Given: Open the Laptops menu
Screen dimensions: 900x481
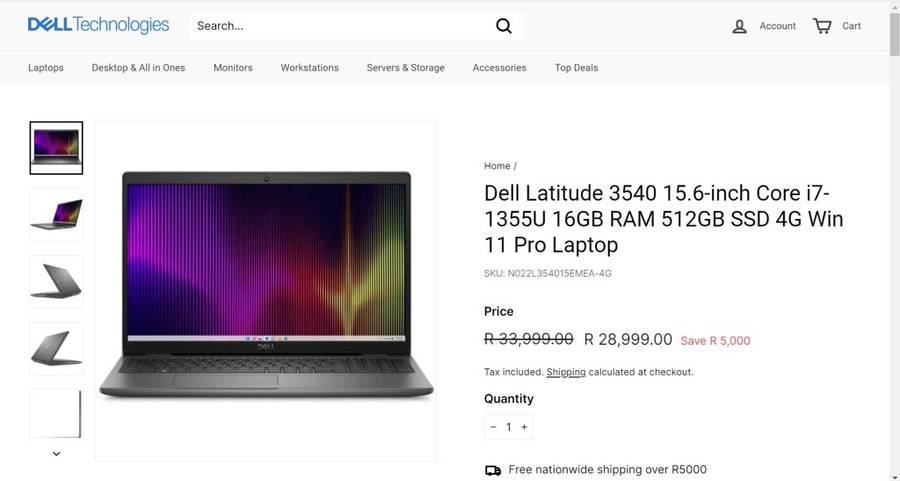Looking at the screenshot, I should (x=46, y=68).
